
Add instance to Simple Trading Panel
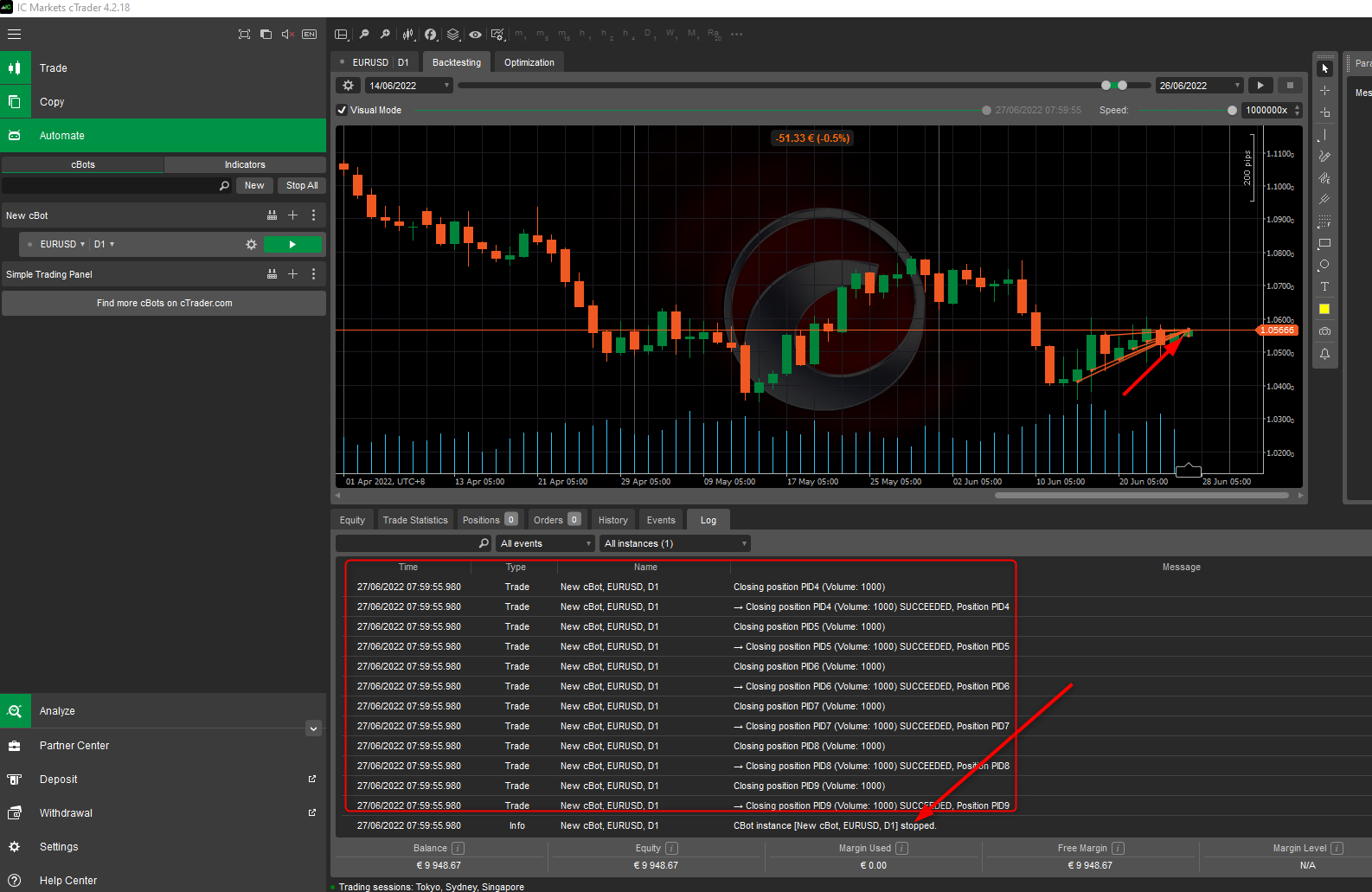tap(292, 274)
